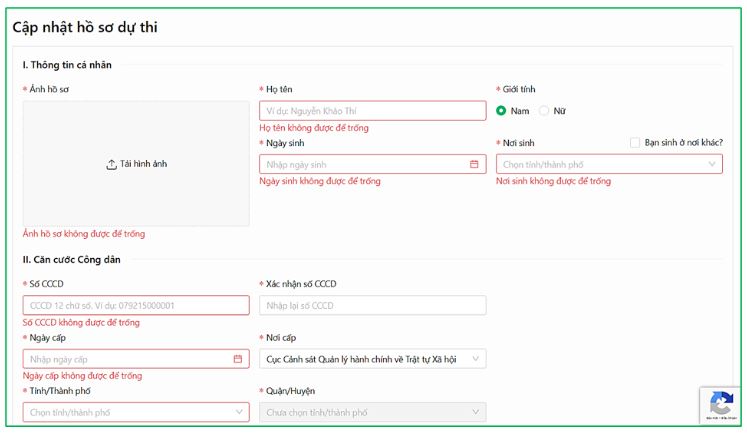Click the 'Họ tên không được để trống' error text
The image size is (747, 433).
[x=314, y=128]
